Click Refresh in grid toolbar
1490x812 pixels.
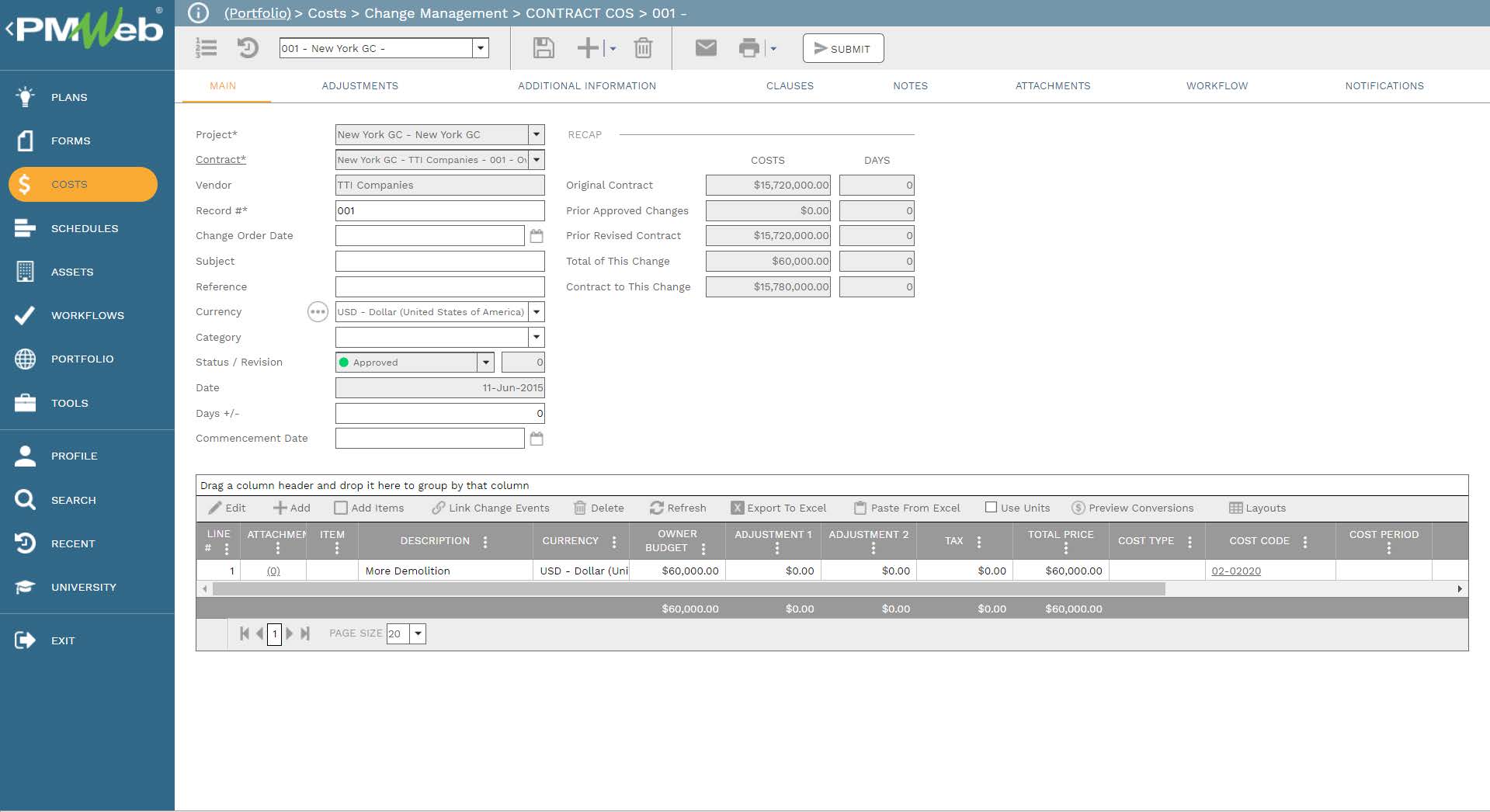(678, 508)
